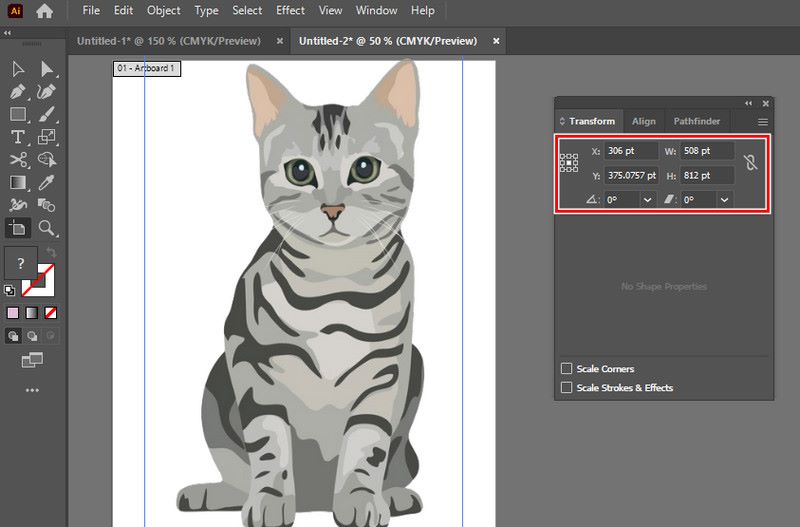
Task: Switch to Draw Inside mode
Action: (x=51, y=336)
